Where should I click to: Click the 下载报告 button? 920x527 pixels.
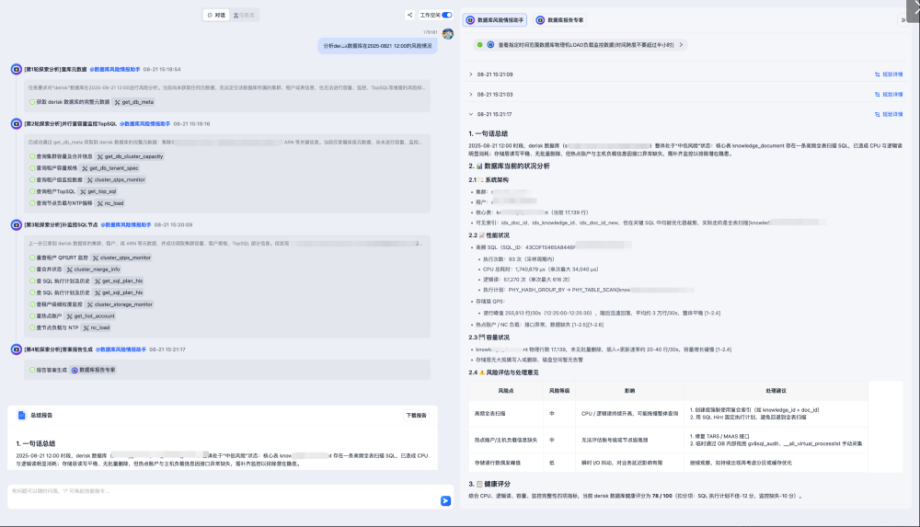pyautogui.click(x=416, y=415)
